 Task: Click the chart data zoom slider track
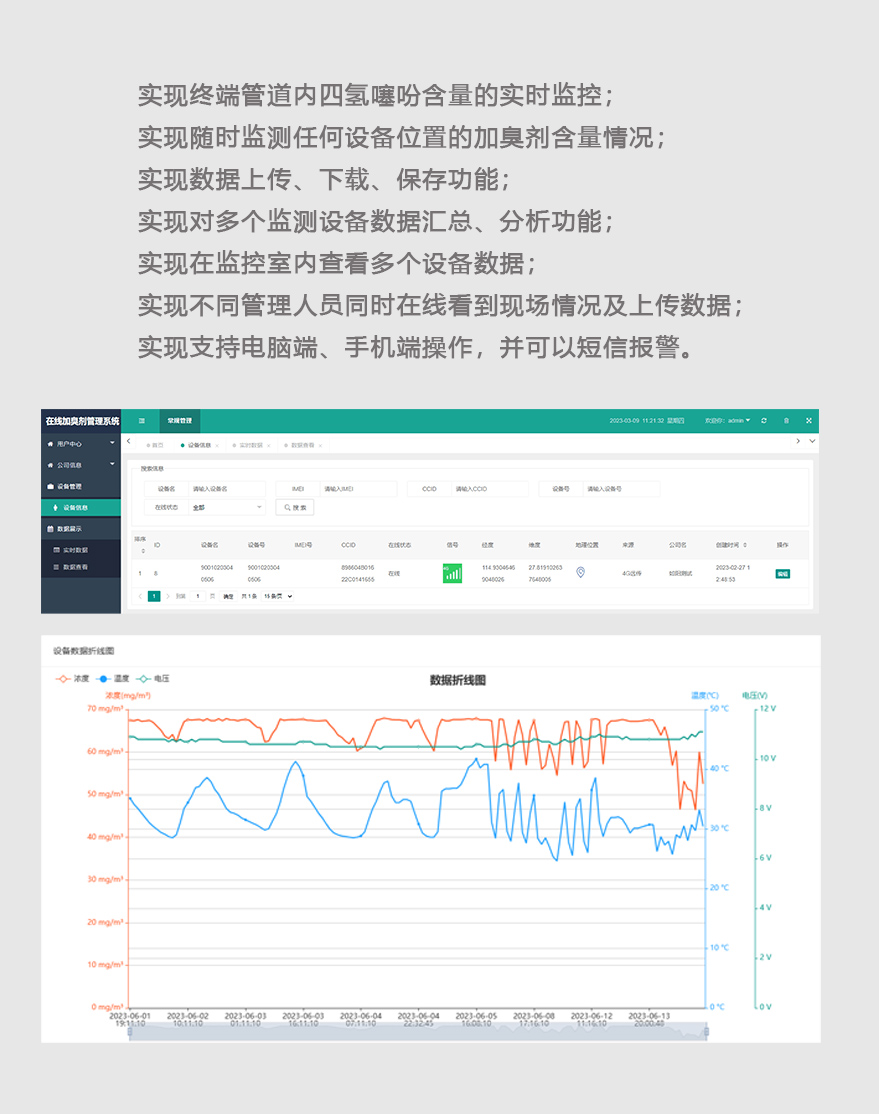point(418,1032)
